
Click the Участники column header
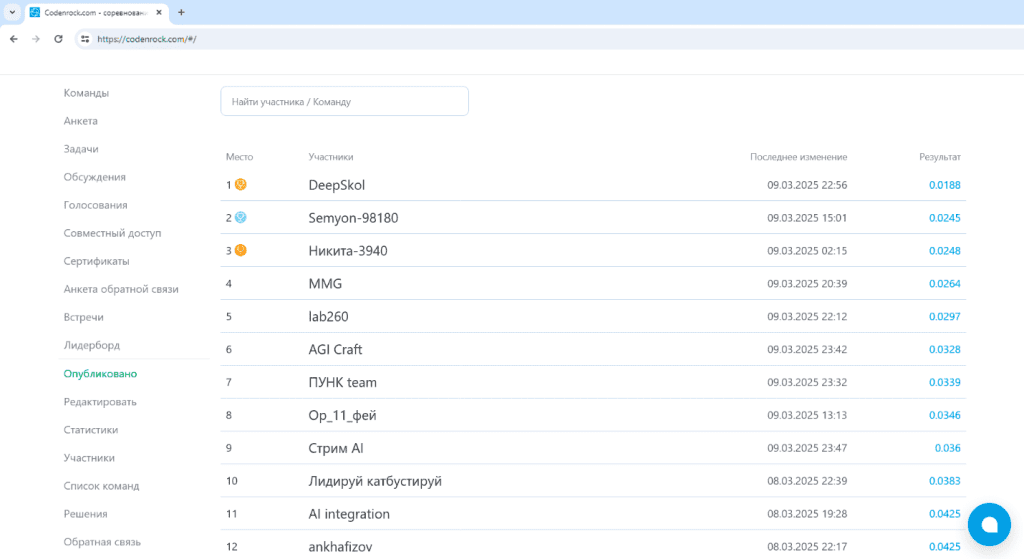coord(330,157)
